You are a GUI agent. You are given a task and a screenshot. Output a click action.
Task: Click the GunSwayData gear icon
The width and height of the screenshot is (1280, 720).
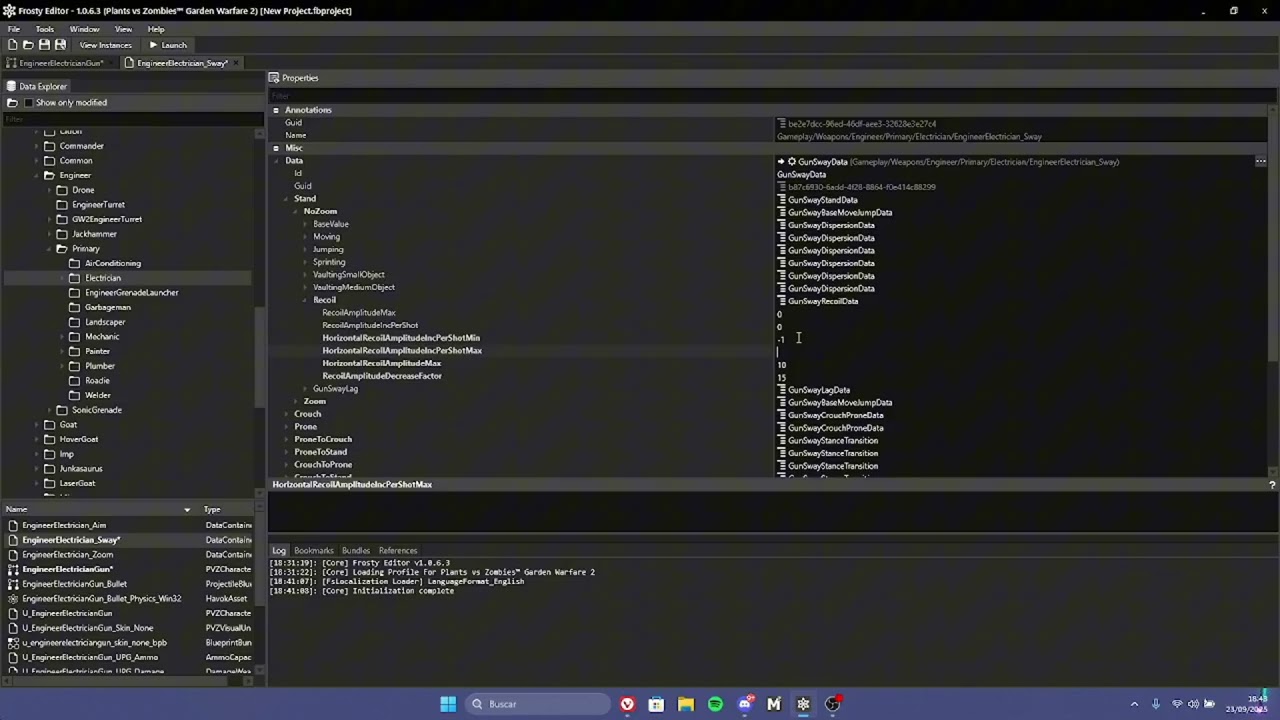(791, 162)
